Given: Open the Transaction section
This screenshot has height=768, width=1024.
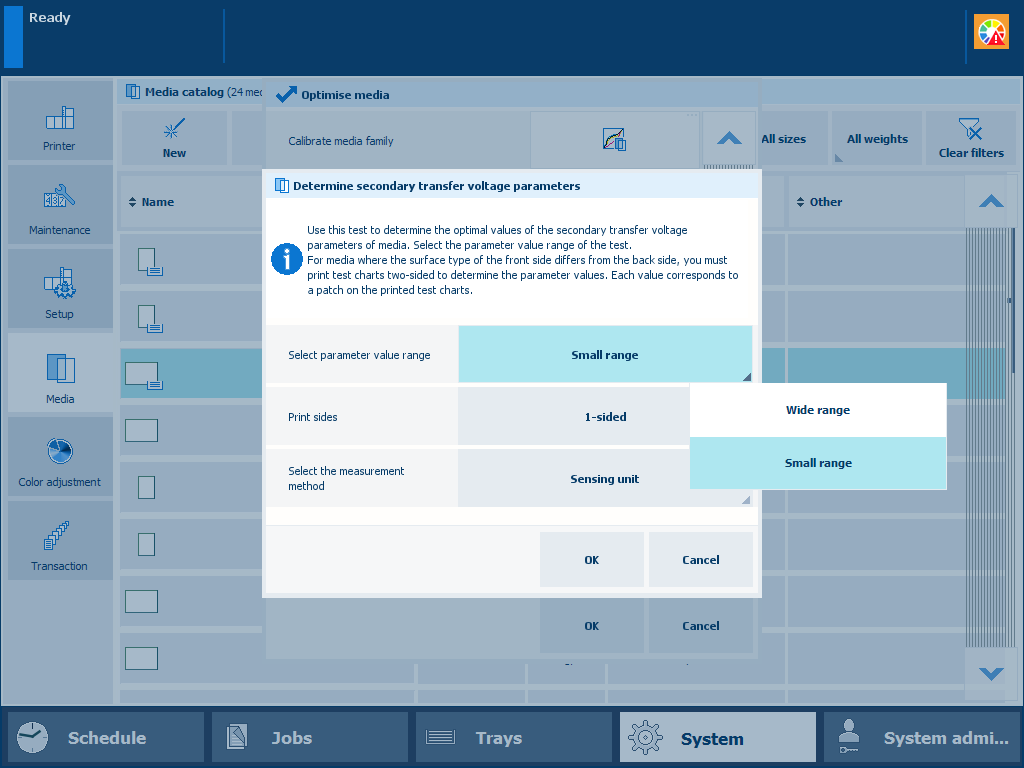Looking at the screenshot, I should (59, 541).
